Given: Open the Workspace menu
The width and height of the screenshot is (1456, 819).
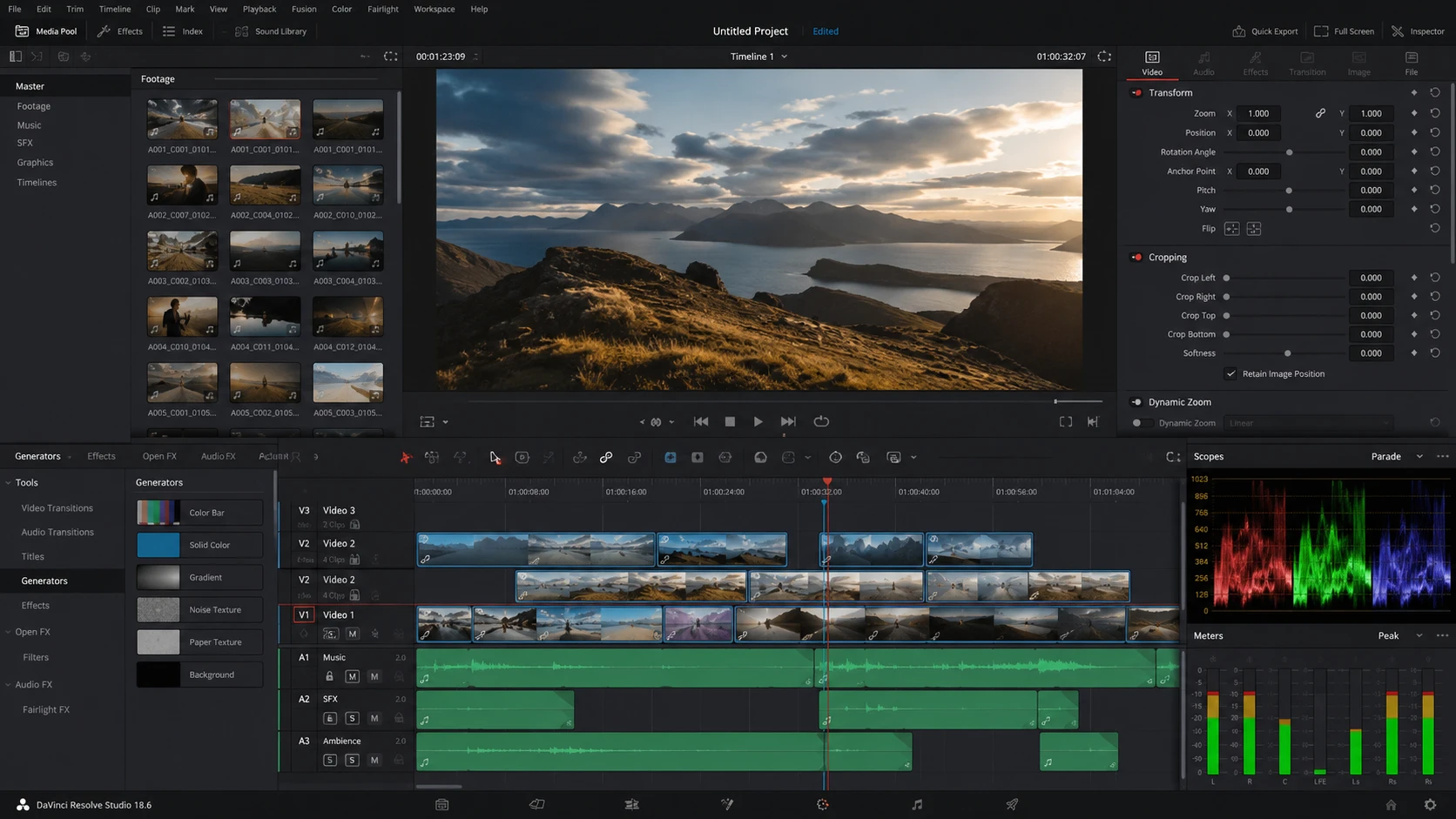Looking at the screenshot, I should click(434, 9).
